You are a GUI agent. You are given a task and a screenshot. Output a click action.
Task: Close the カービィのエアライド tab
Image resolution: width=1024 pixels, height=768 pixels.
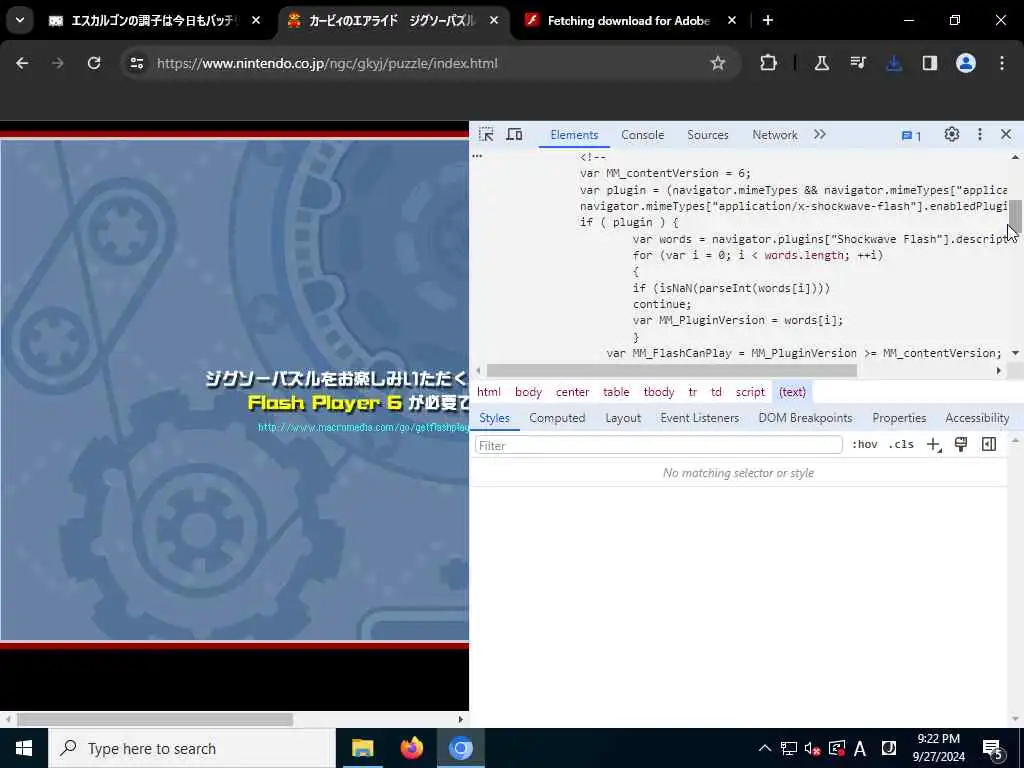coord(494,20)
